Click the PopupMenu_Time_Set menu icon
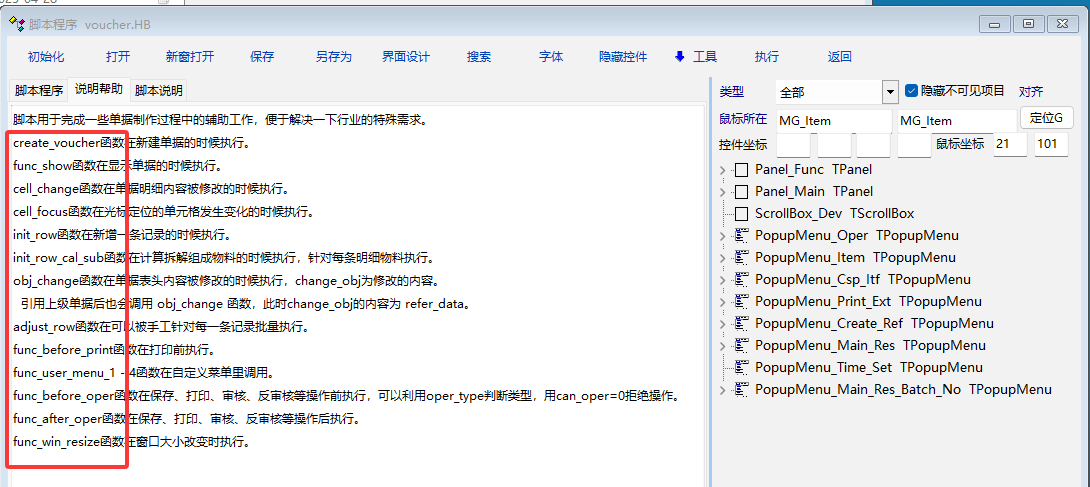 click(742, 368)
